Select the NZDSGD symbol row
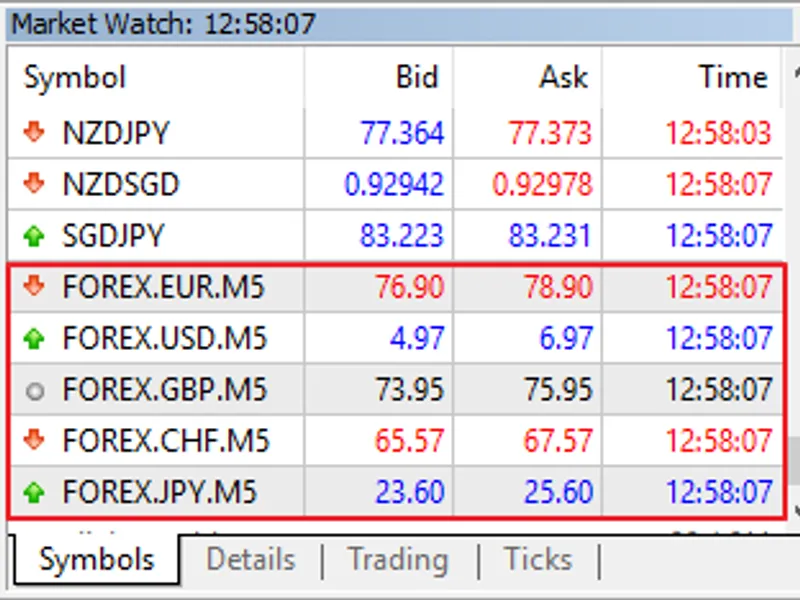 click(395, 184)
